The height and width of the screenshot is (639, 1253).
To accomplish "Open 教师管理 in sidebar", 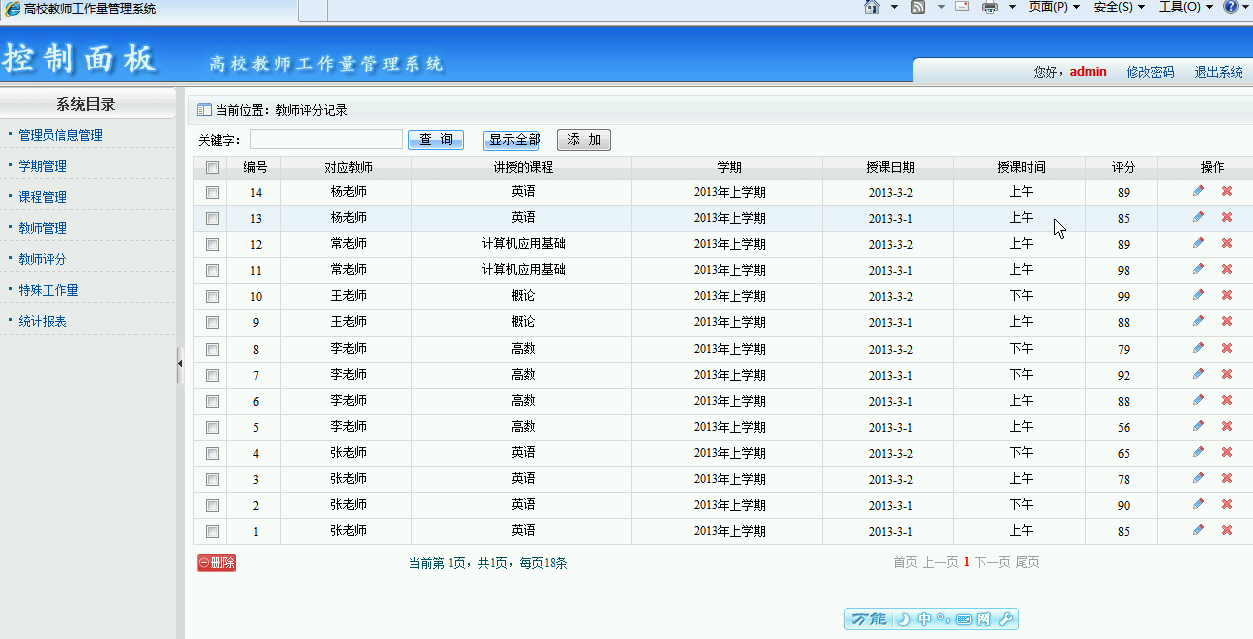I will [x=42, y=228].
